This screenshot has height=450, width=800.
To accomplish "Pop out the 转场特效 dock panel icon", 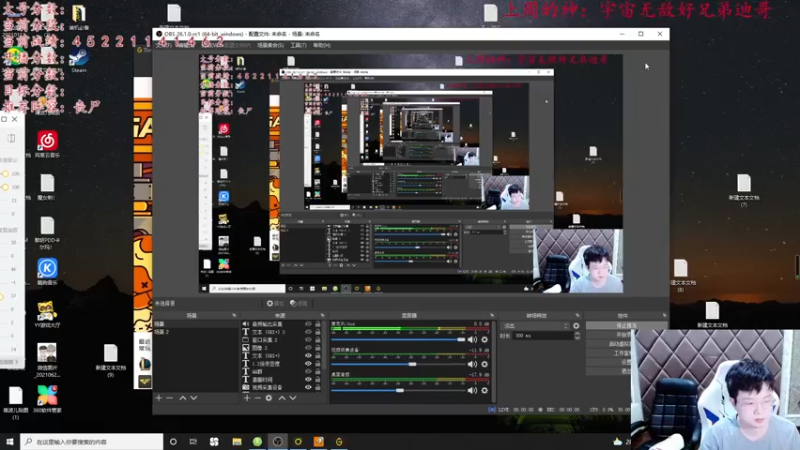I will (578, 315).
